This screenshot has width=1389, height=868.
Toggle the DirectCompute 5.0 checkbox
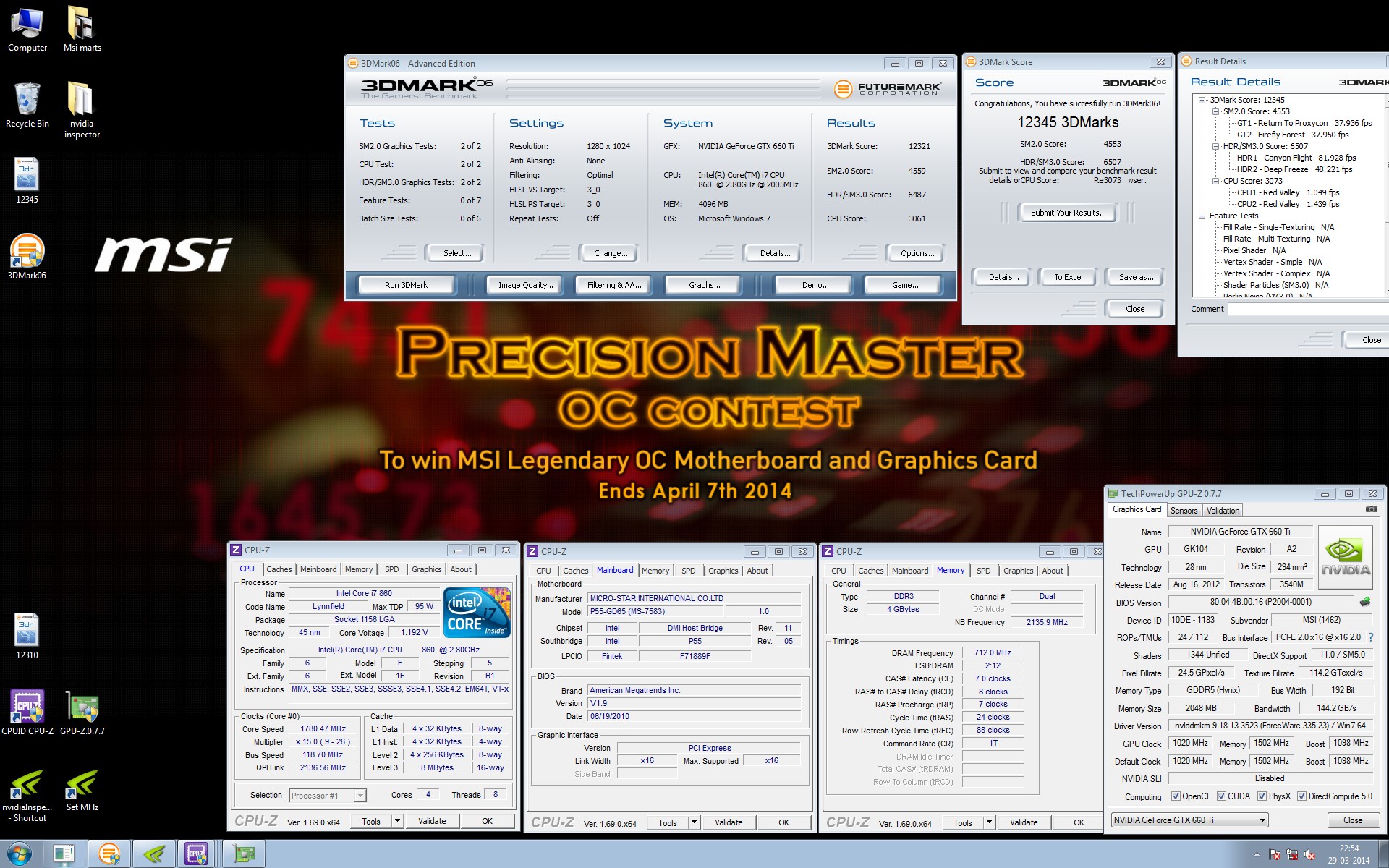click(1301, 796)
